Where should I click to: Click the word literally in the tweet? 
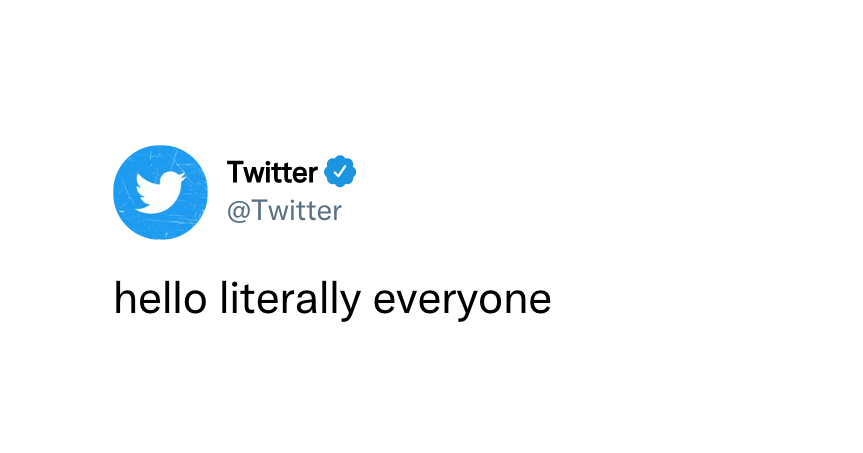coord(290,299)
